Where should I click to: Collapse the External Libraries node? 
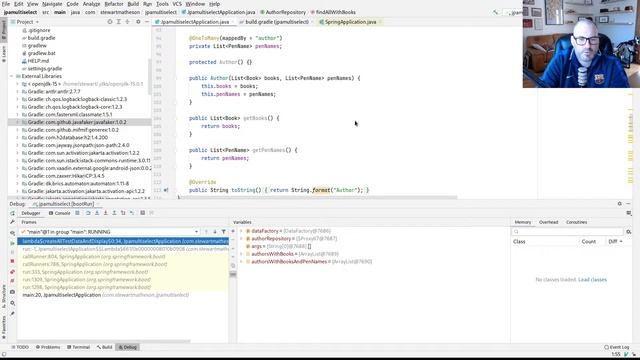point(11,76)
